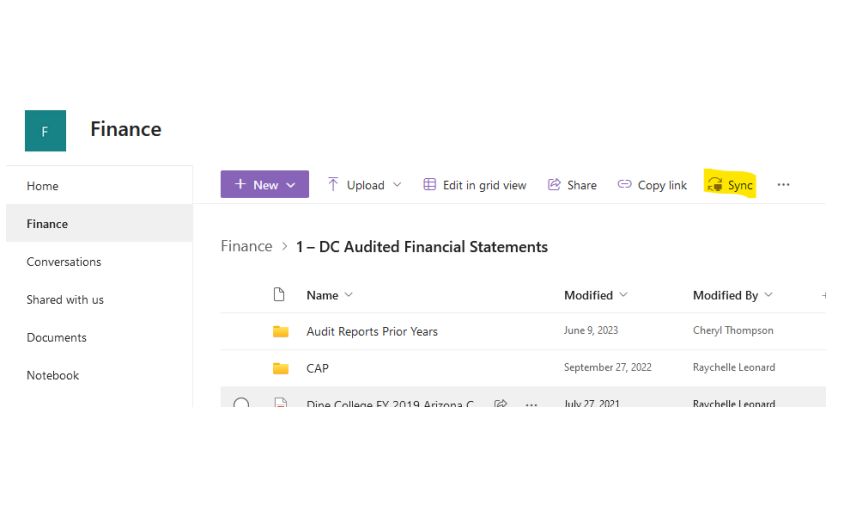Click the Edit in grid view icon
Screen dimensions: 841x517
pos(430,185)
